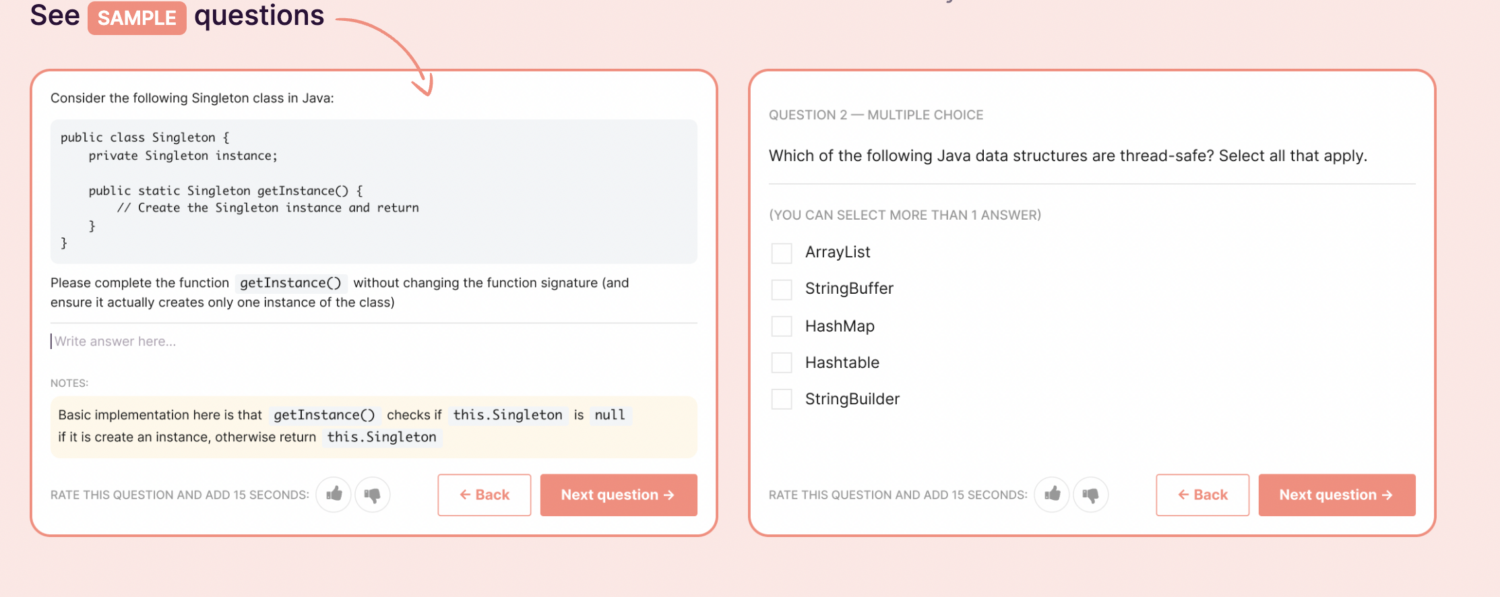The image size is (1500, 597).
Task: Mark Hashtable as thread-safe
Action: point(781,362)
